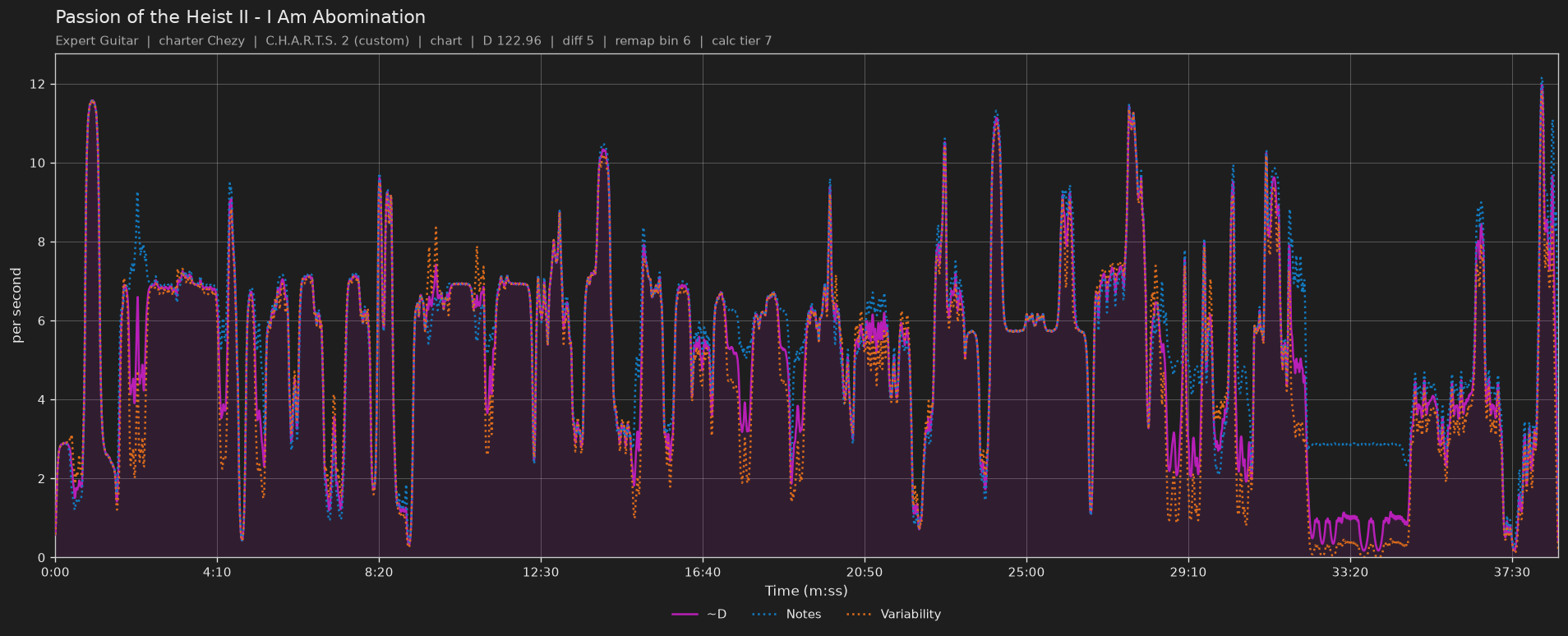The width and height of the screenshot is (1568, 636).
Task: Click the chart title "Passion of the Heist II - I Am Abomination"
Action: point(240,17)
